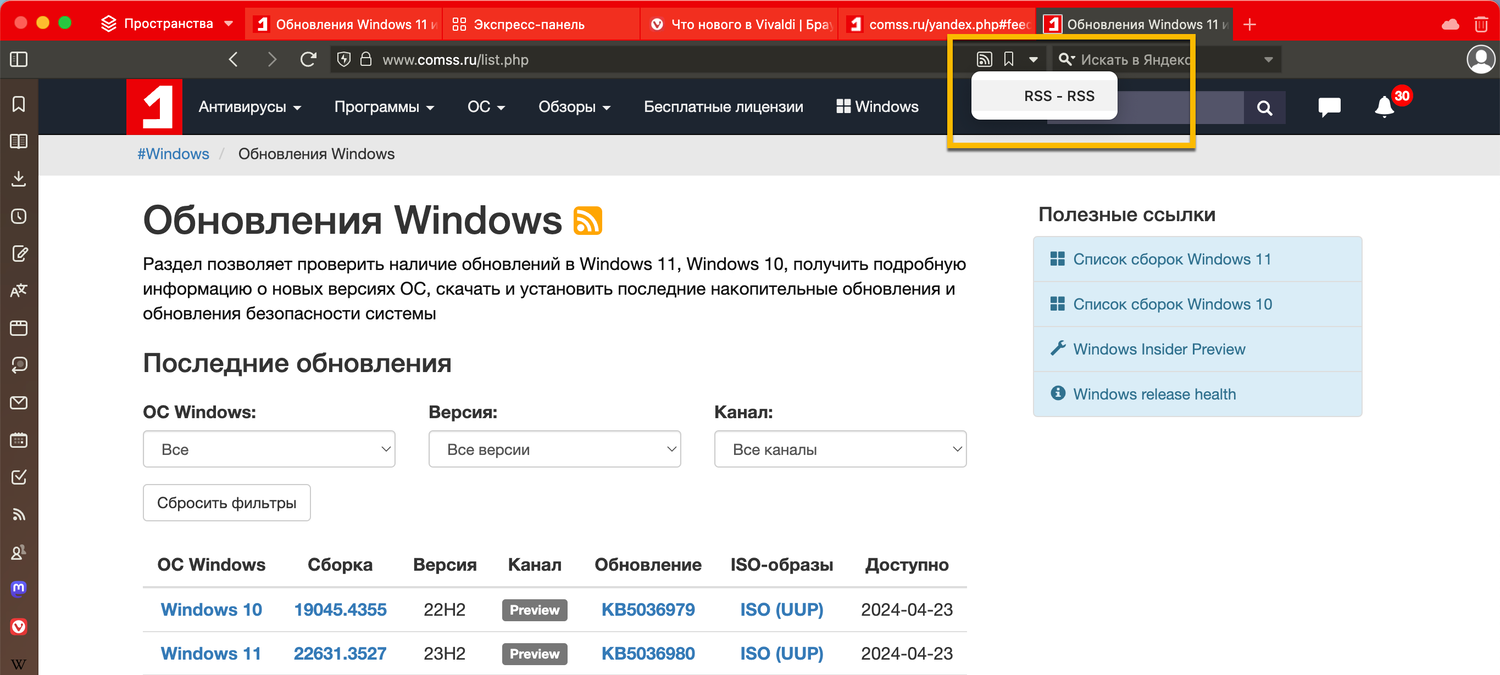Open the Пространства workspaces menu
This screenshot has width=1500, height=675.
tap(168, 23)
